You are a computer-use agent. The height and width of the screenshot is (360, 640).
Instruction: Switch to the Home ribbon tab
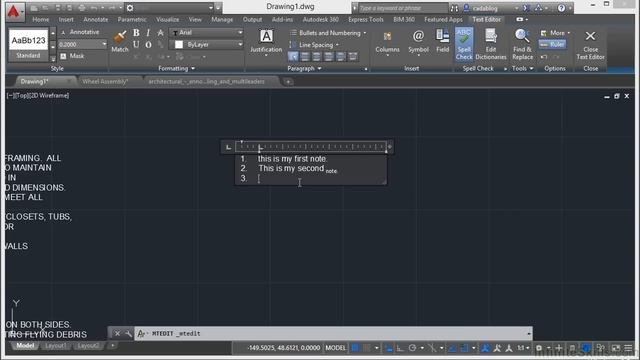click(40, 19)
